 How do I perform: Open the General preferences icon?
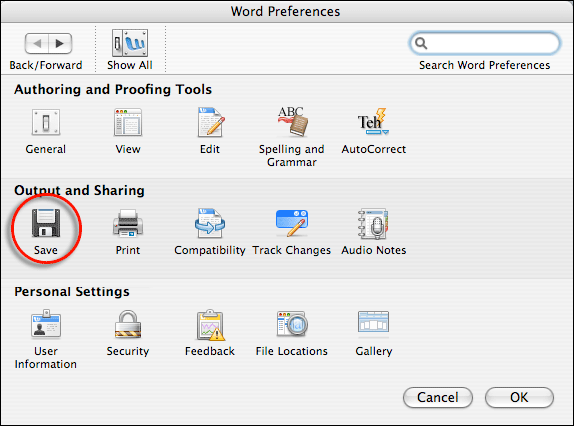46,122
